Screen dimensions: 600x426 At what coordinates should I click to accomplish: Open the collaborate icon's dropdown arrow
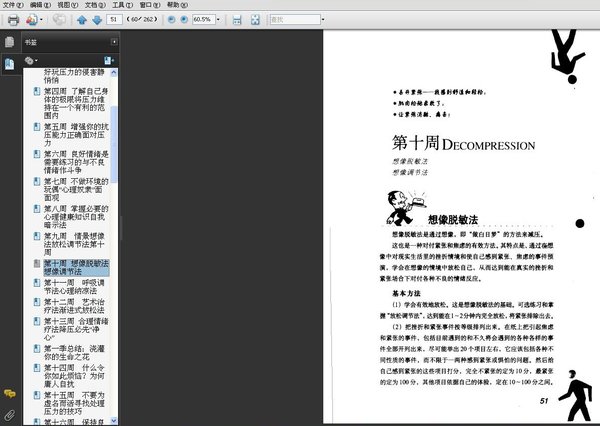pos(41,20)
